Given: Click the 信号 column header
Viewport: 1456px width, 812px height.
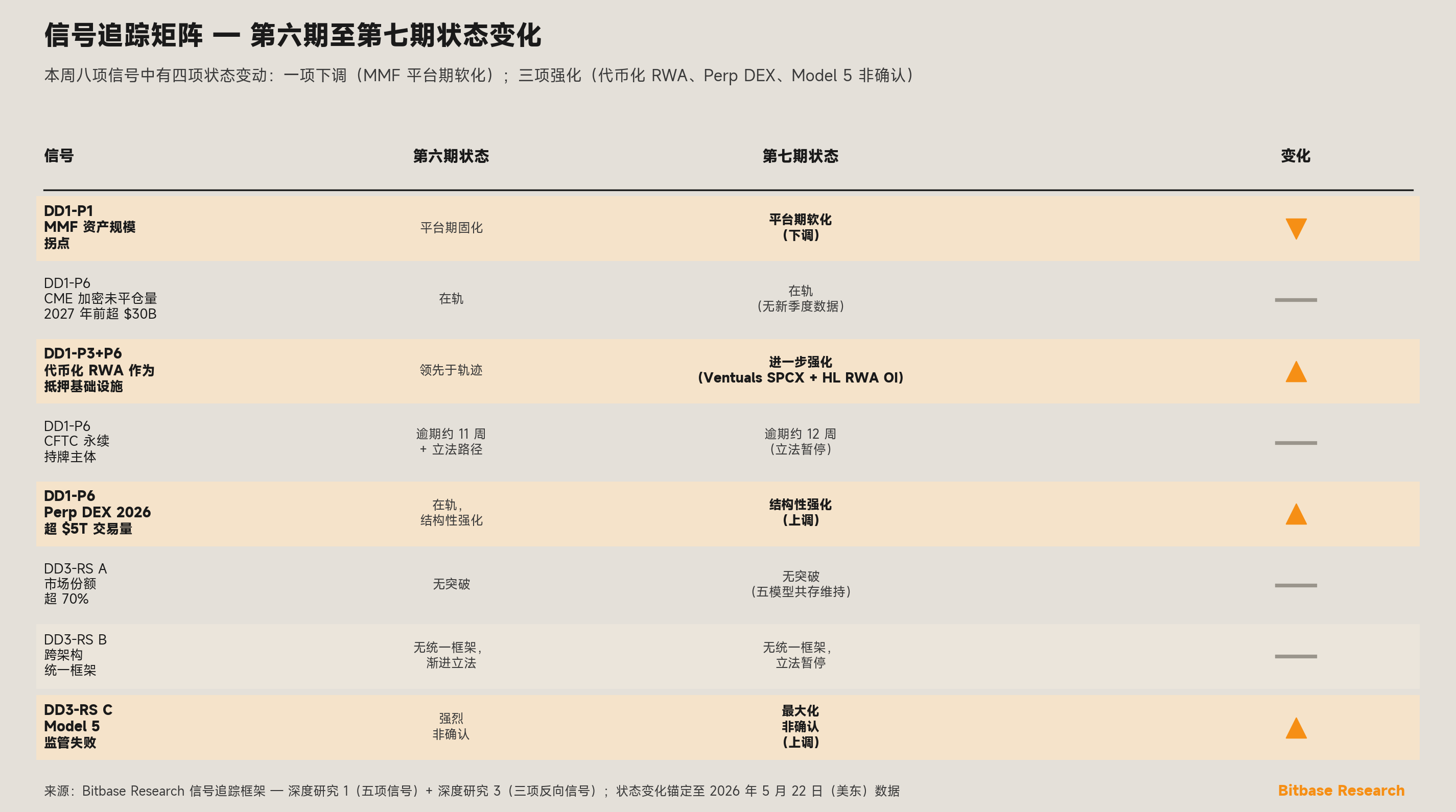Looking at the screenshot, I should [59, 155].
